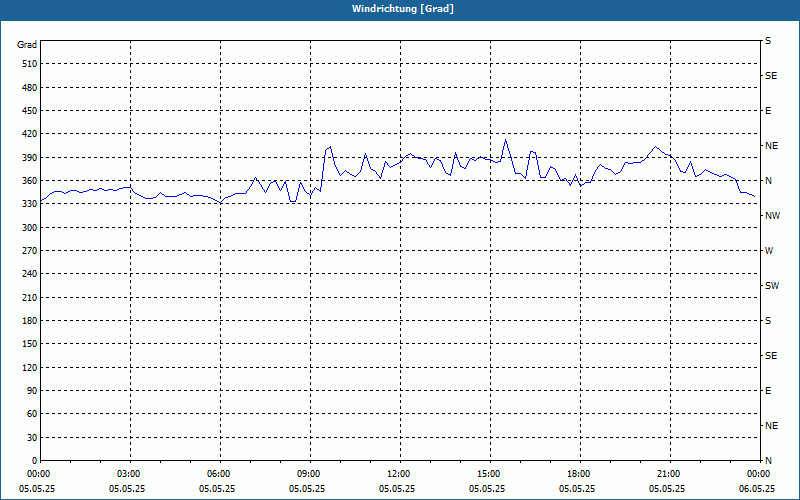Select the 510 y-axis value
This screenshot has width=800, height=500.
[30, 64]
